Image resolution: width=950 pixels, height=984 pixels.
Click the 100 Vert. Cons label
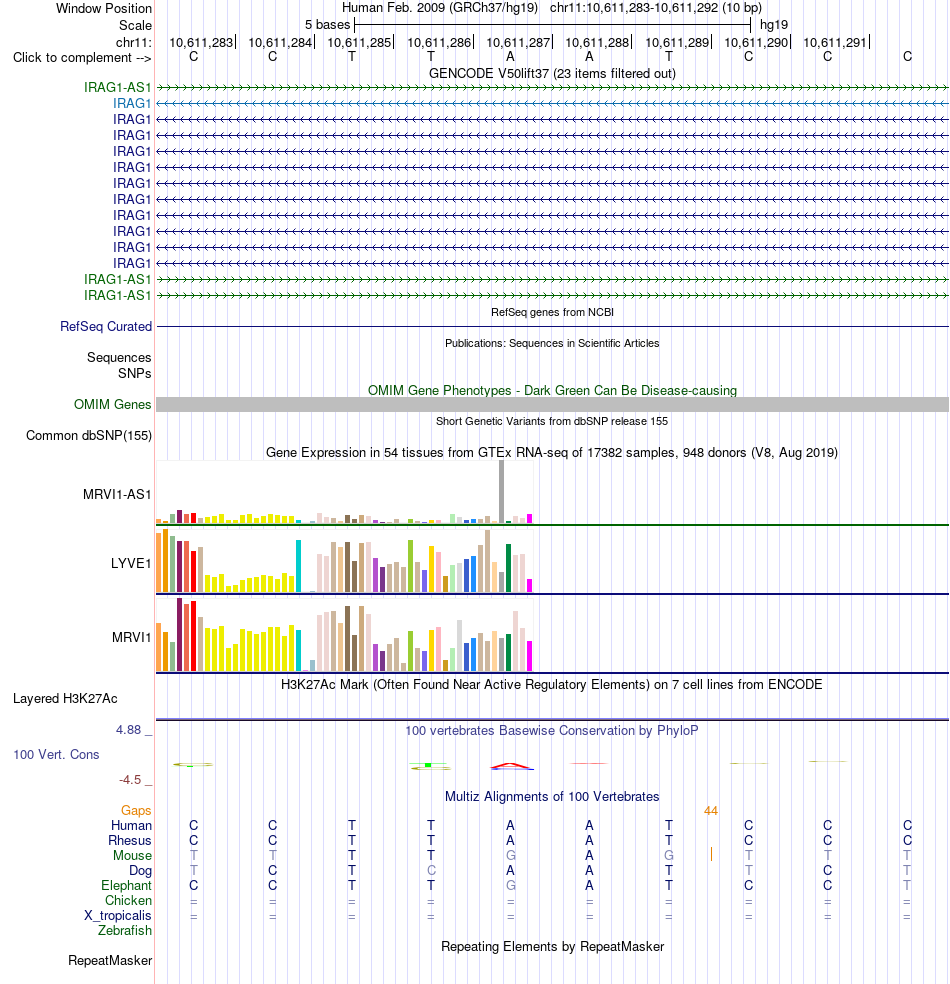tap(56, 755)
